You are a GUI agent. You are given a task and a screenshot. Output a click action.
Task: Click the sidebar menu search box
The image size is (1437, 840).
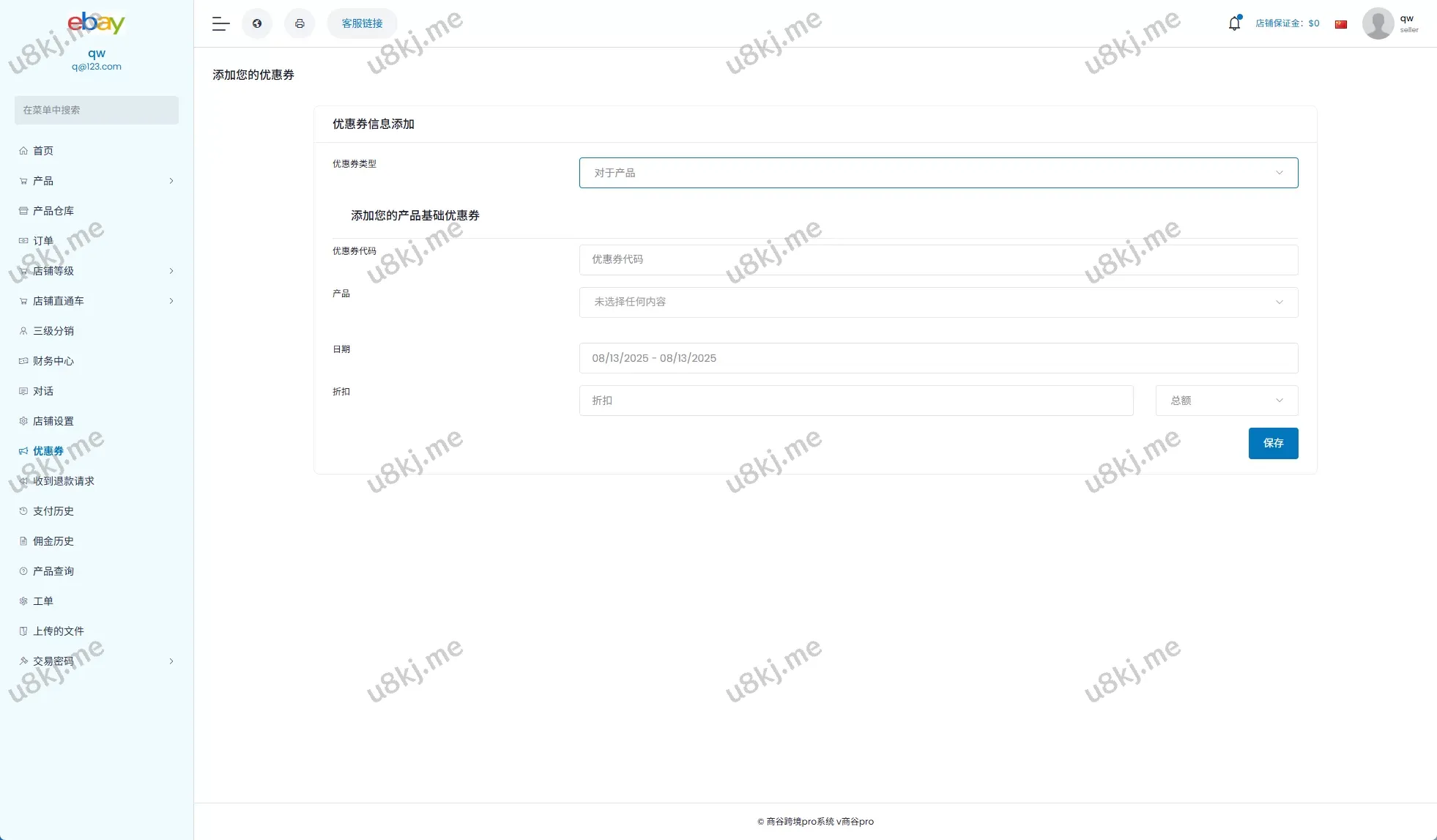[x=96, y=110]
